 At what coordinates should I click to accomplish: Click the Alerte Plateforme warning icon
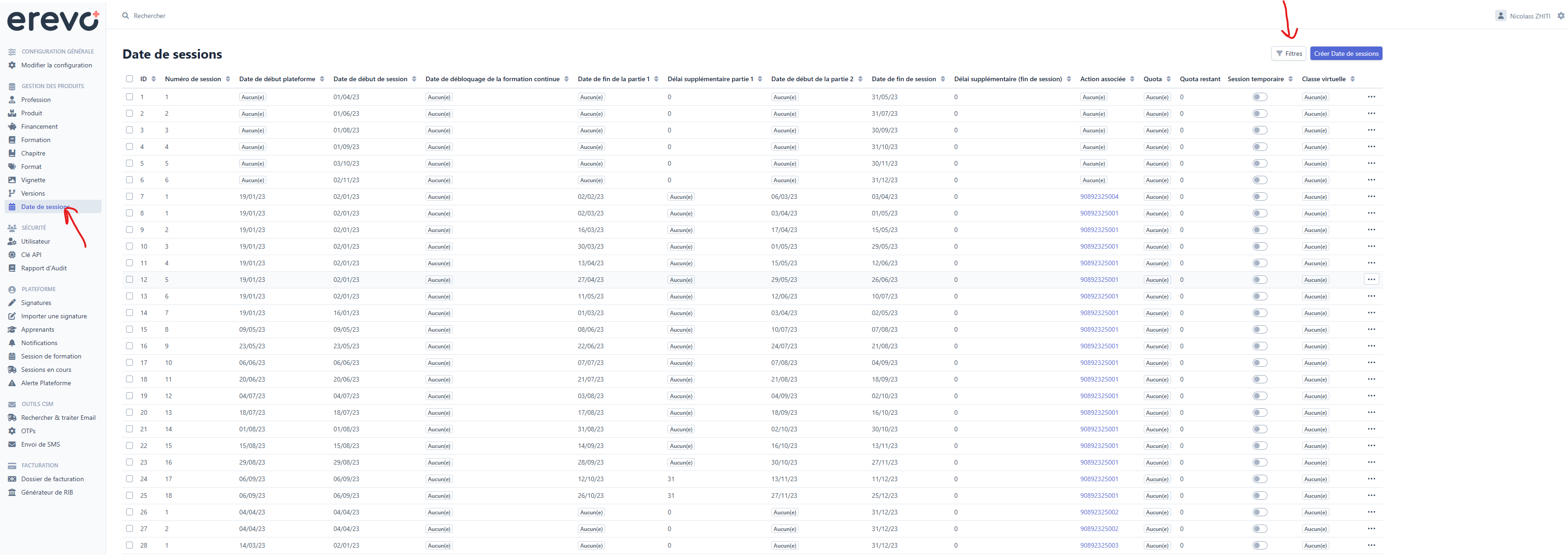(x=12, y=383)
